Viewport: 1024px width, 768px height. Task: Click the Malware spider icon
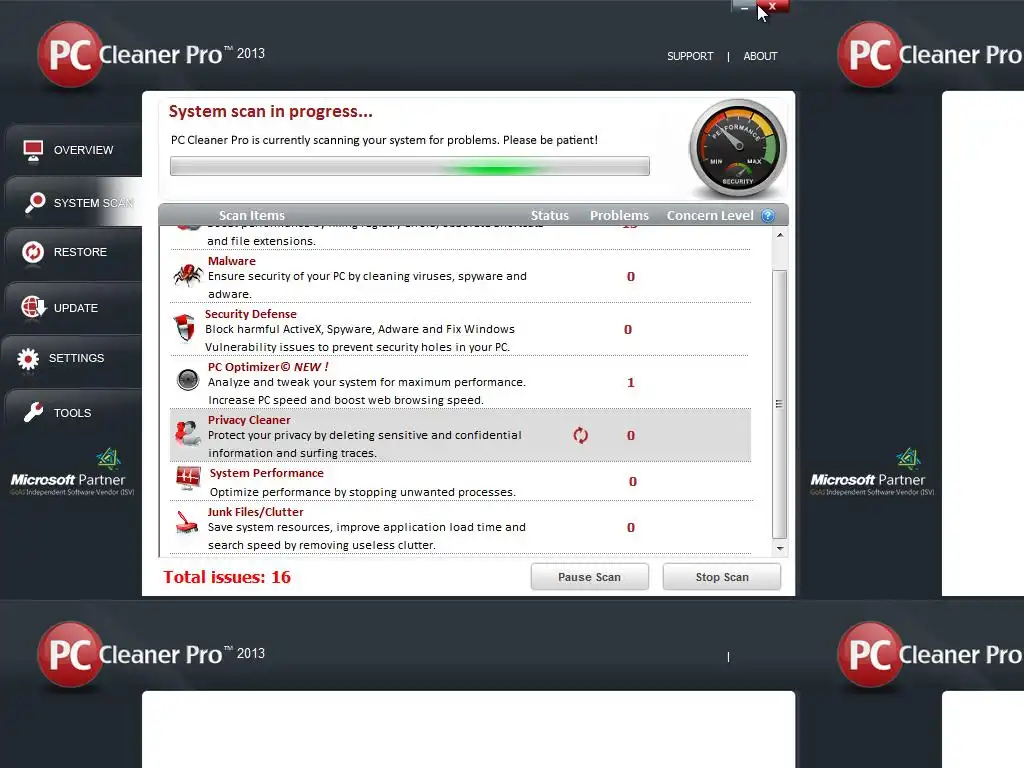(187, 275)
